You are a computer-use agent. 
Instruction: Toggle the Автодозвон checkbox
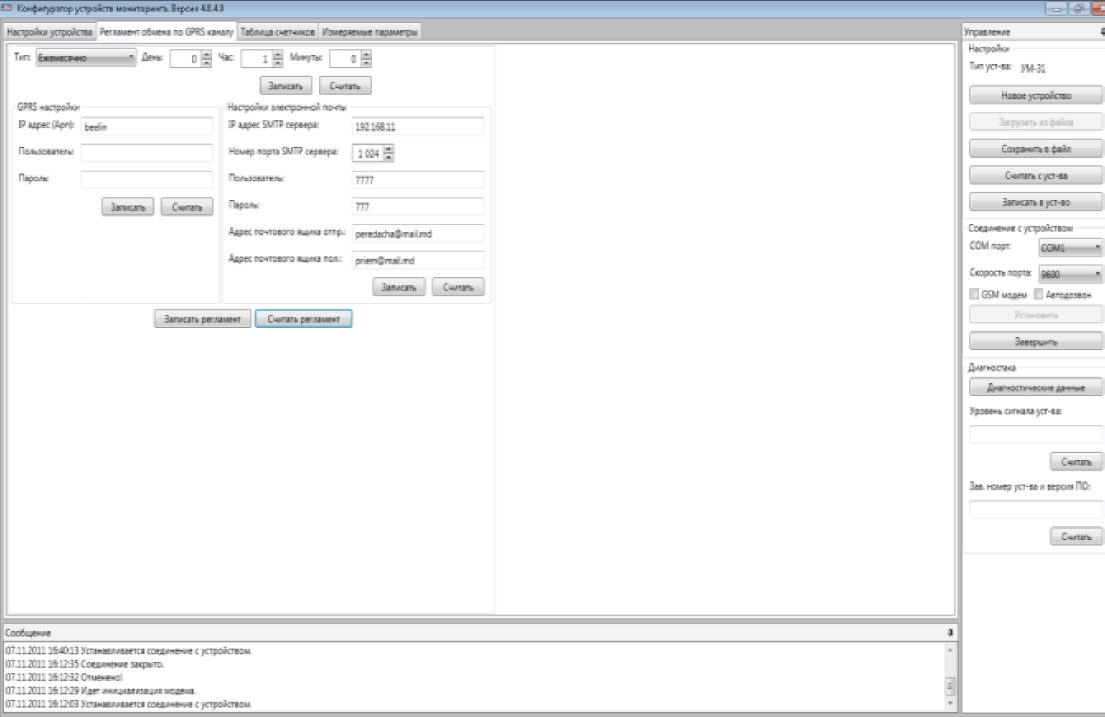(1039, 294)
